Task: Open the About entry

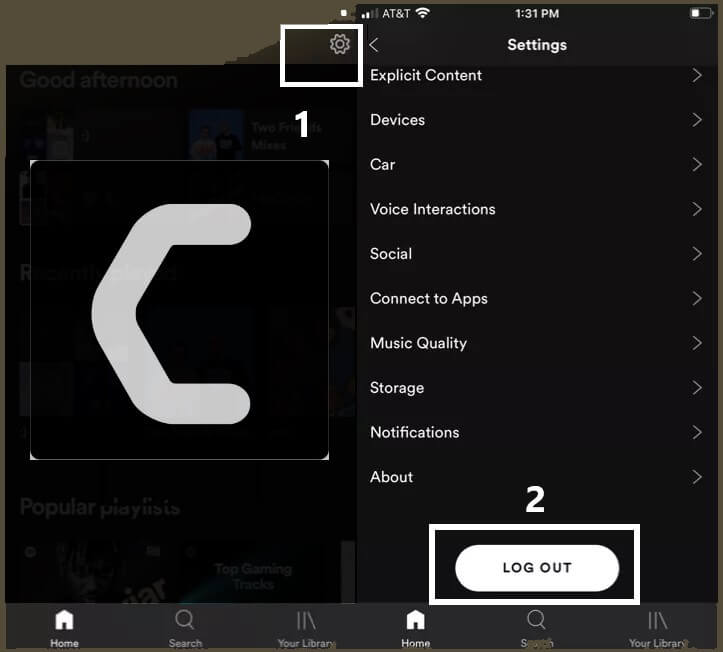Action: click(392, 477)
